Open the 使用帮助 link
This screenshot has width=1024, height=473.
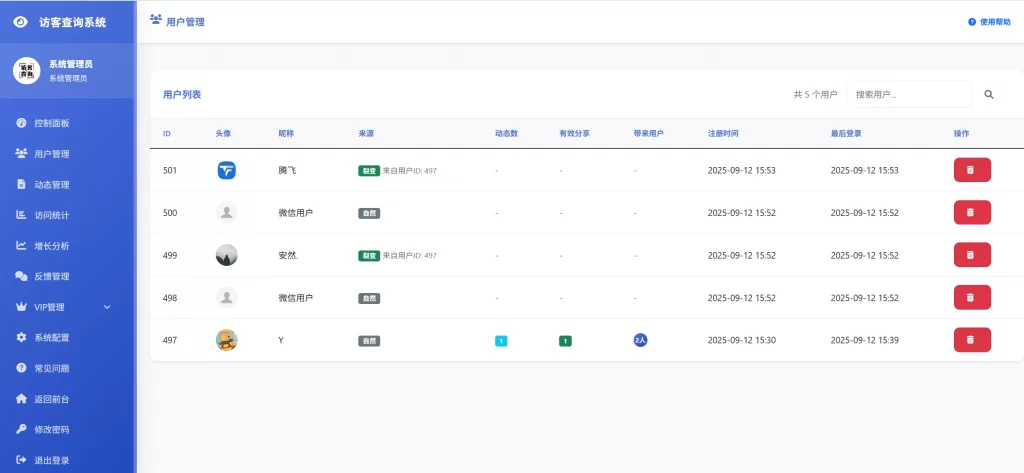(989, 22)
